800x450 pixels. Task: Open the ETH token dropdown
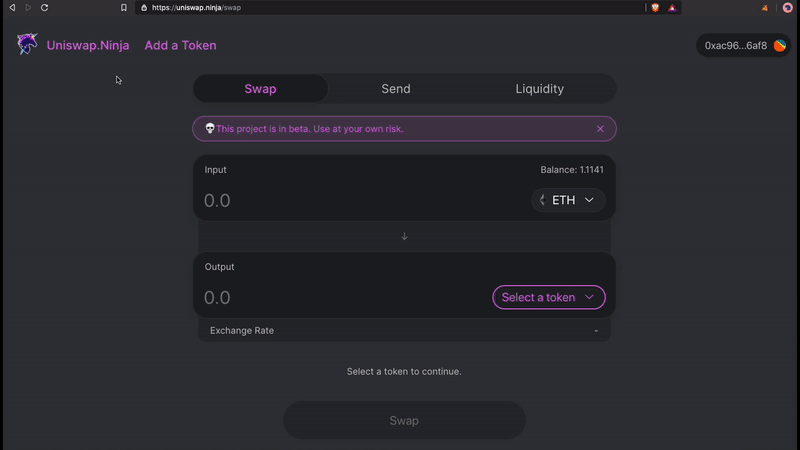(568, 200)
